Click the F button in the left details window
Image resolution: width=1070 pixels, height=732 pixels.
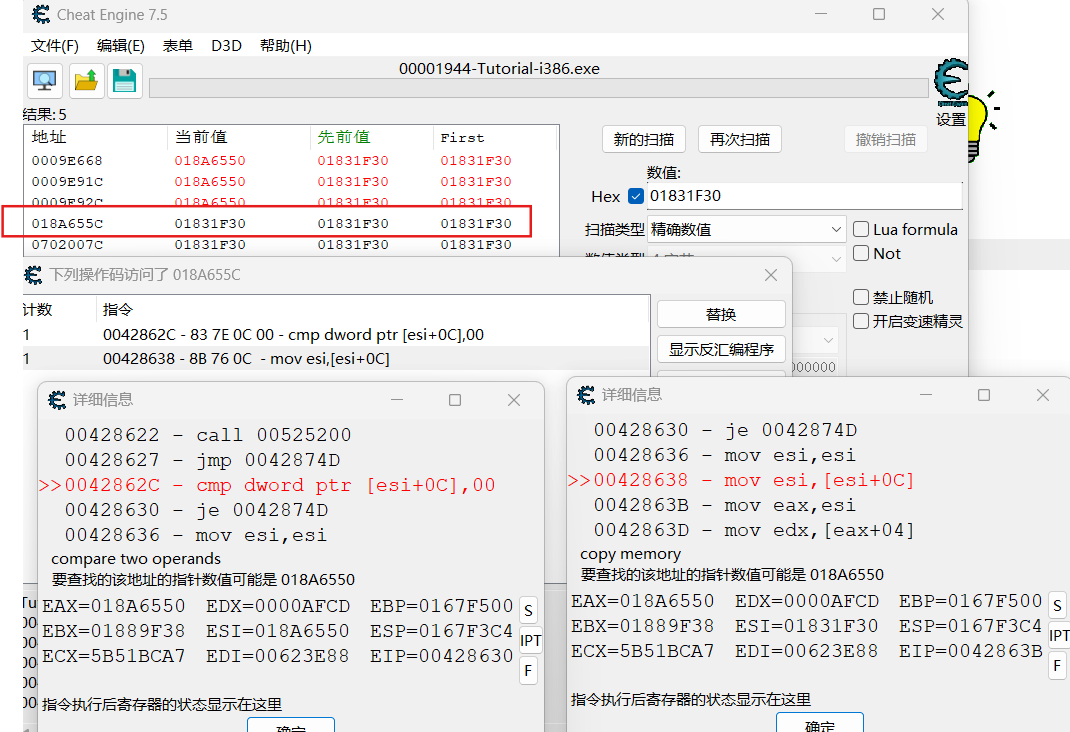point(528,671)
